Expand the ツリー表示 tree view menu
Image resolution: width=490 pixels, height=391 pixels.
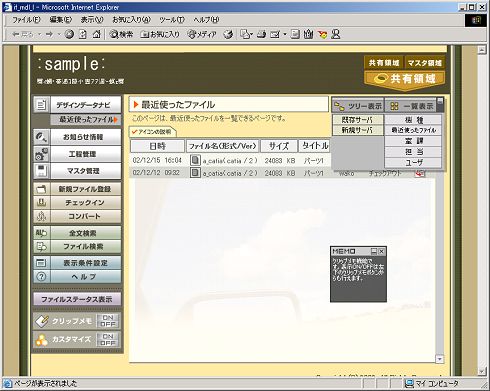(x=358, y=106)
